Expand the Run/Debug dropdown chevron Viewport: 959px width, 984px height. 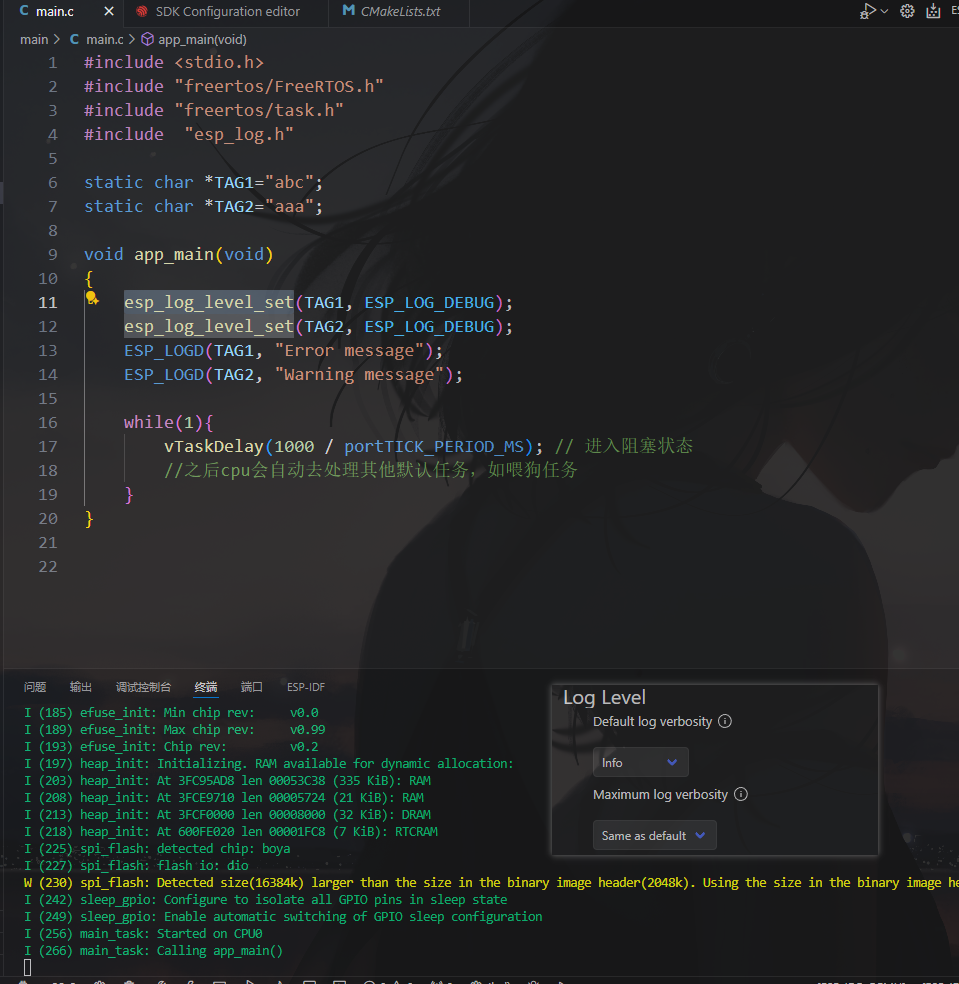pyautogui.click(x=884, y=11)
